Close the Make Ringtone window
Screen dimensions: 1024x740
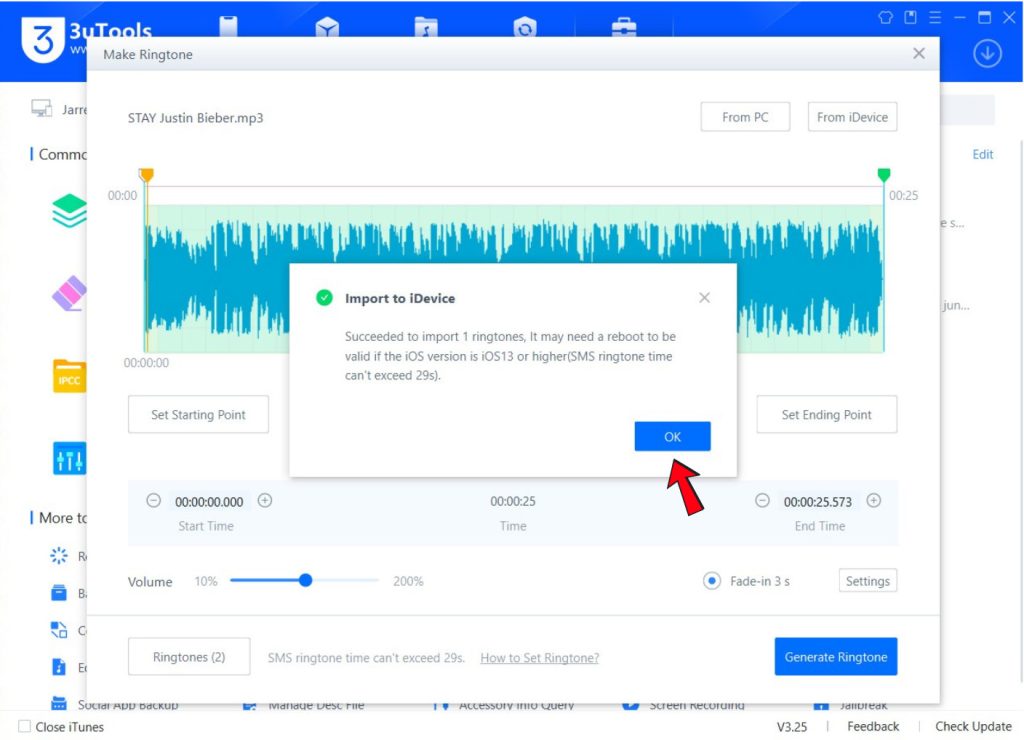click(919, 54)
